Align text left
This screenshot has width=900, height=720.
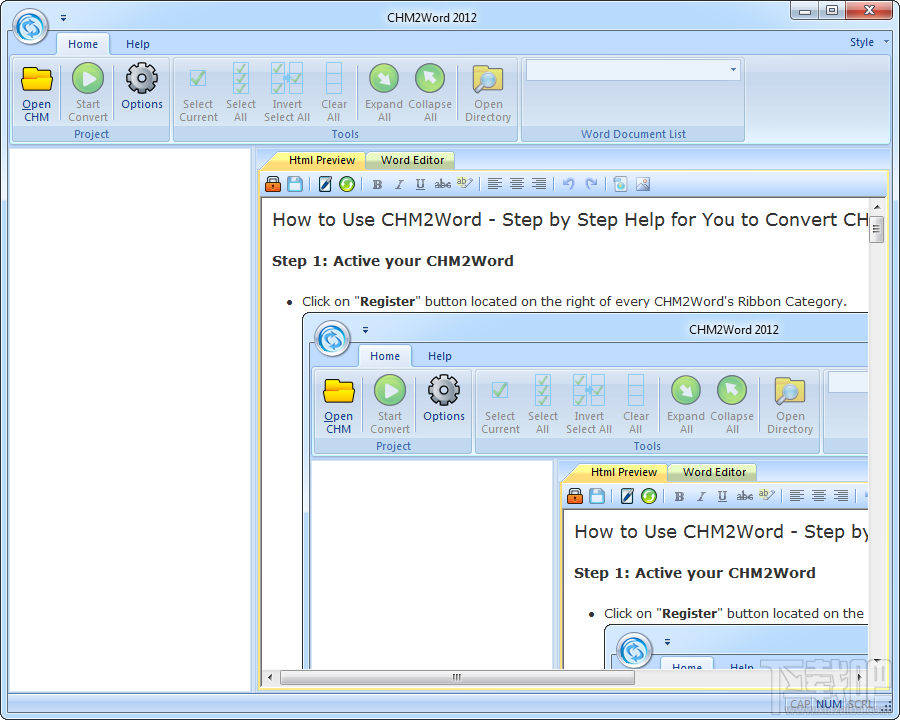pos(495,184)
